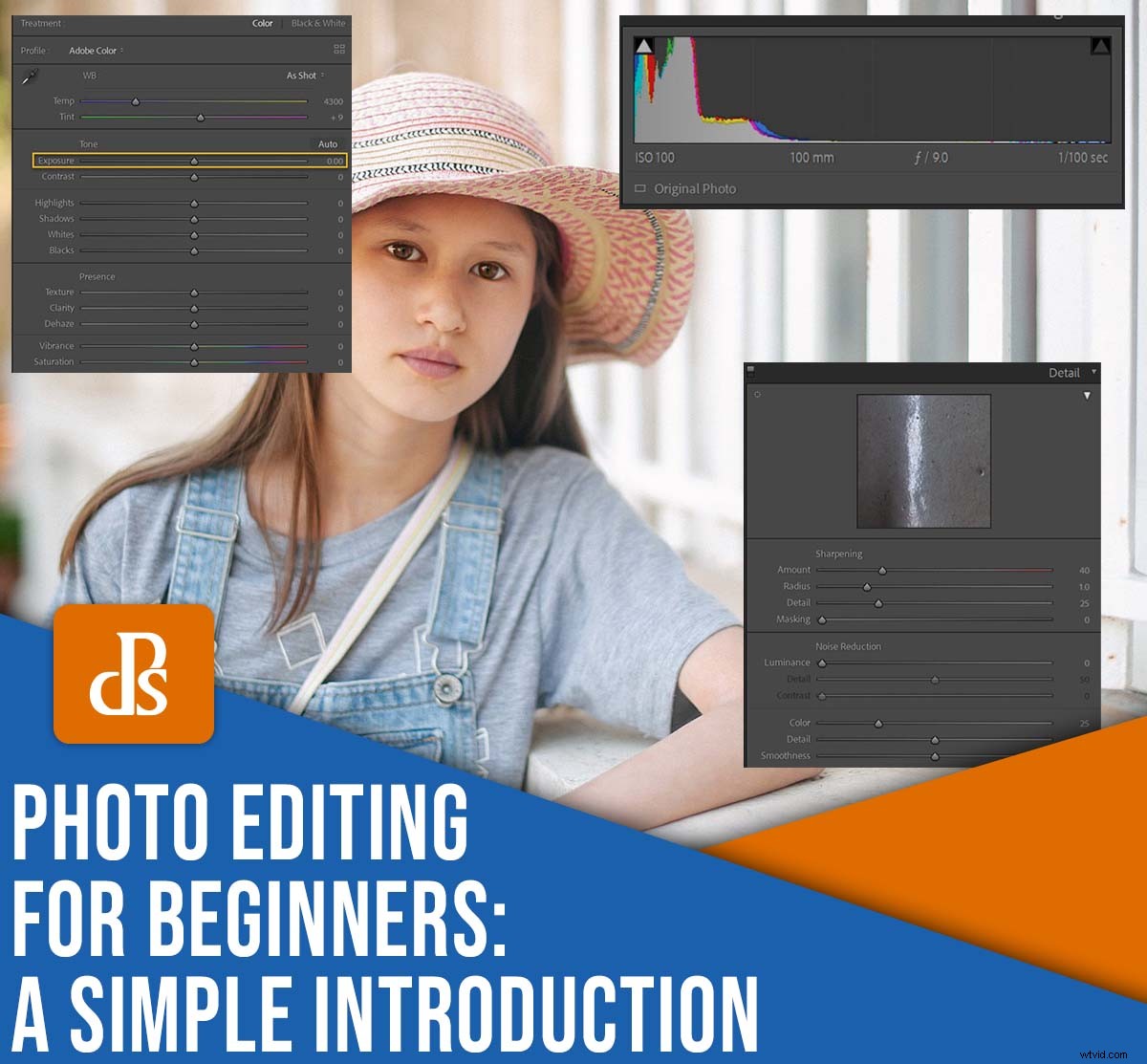
Task: Select the White Balance eyedropper tool
Action: (29, 76)
